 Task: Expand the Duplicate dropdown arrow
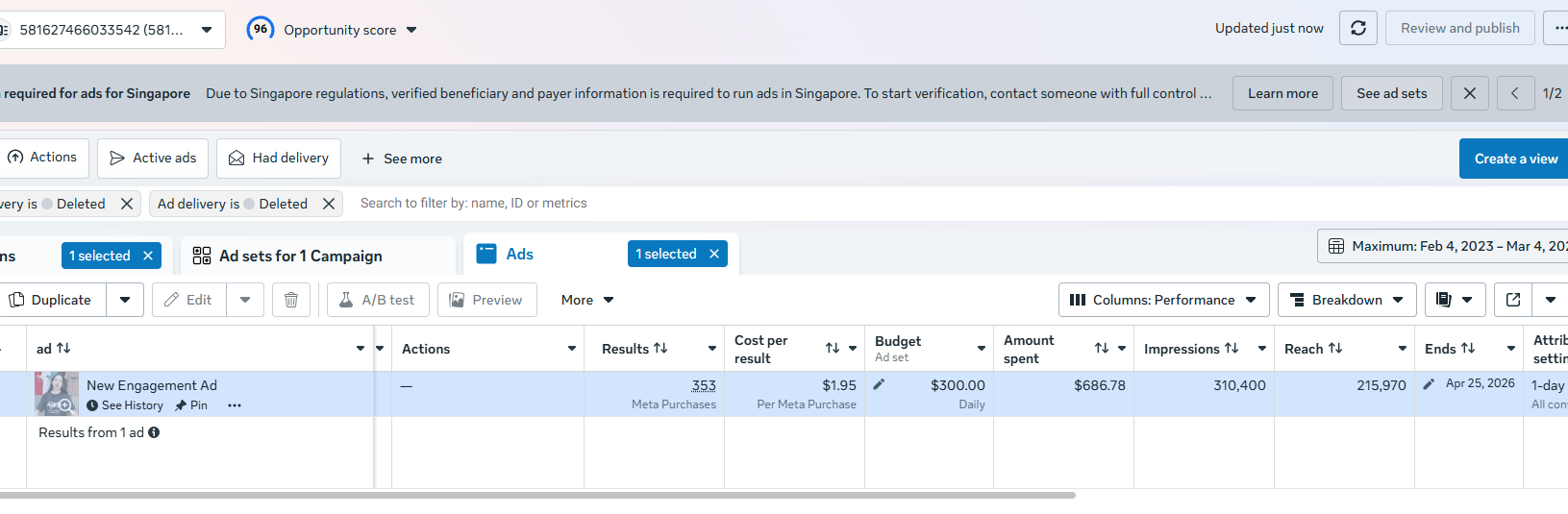(125, 300)
